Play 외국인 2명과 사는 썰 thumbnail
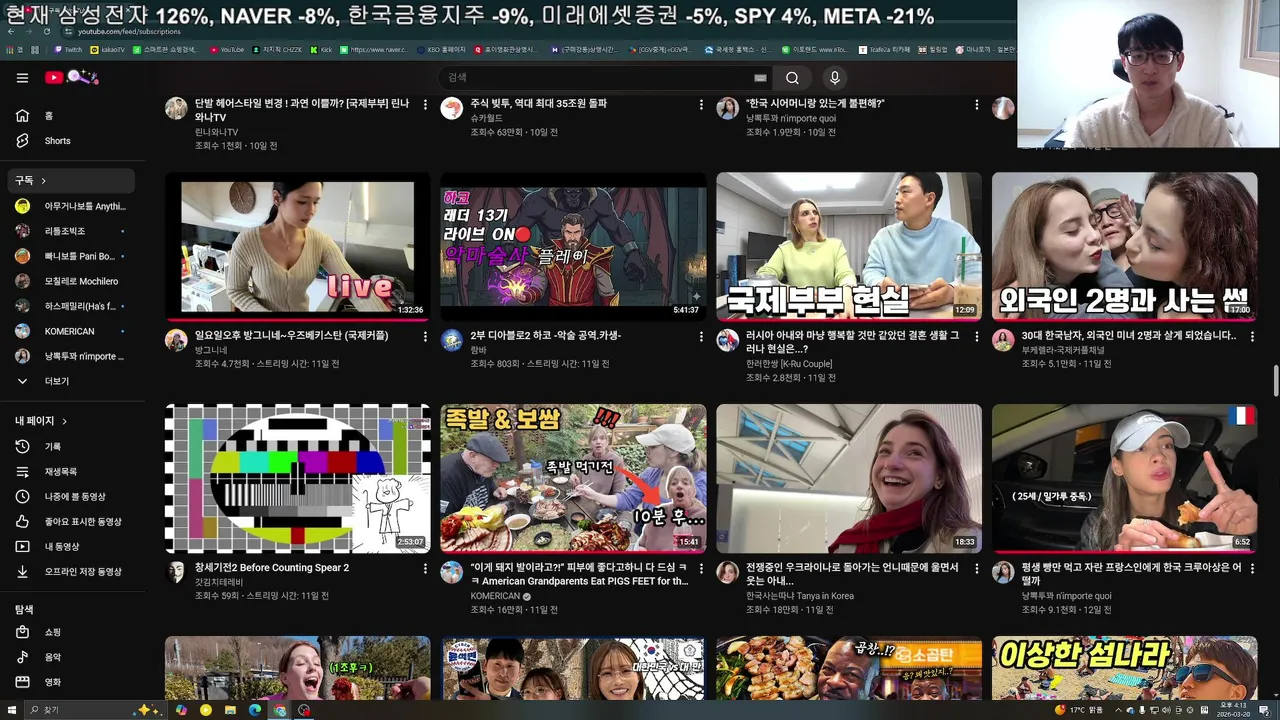Viewport: 1280px width, 720px height. click(1124, 247)
